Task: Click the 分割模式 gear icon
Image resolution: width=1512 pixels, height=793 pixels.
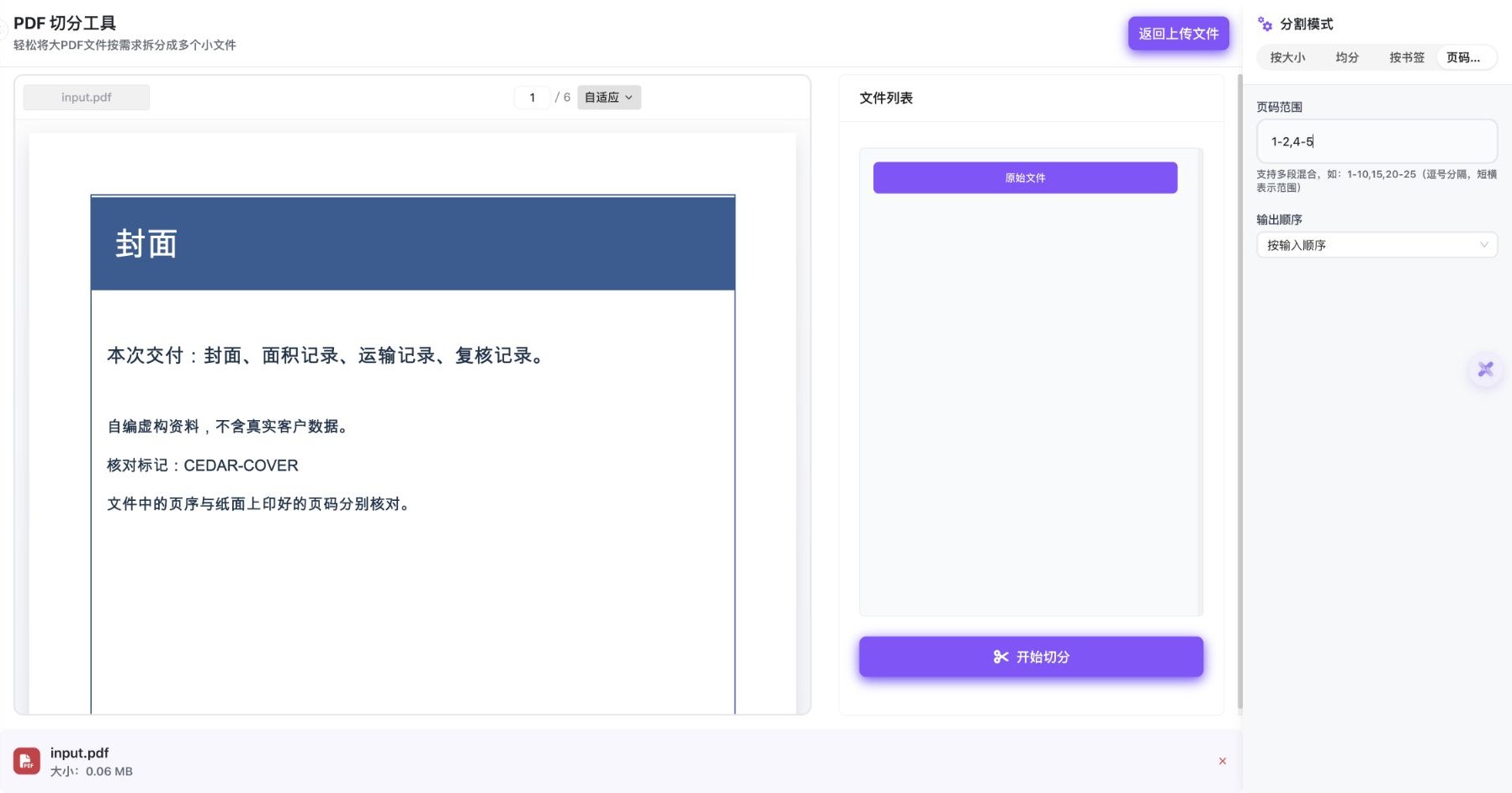Action: tap(1265, 24)
